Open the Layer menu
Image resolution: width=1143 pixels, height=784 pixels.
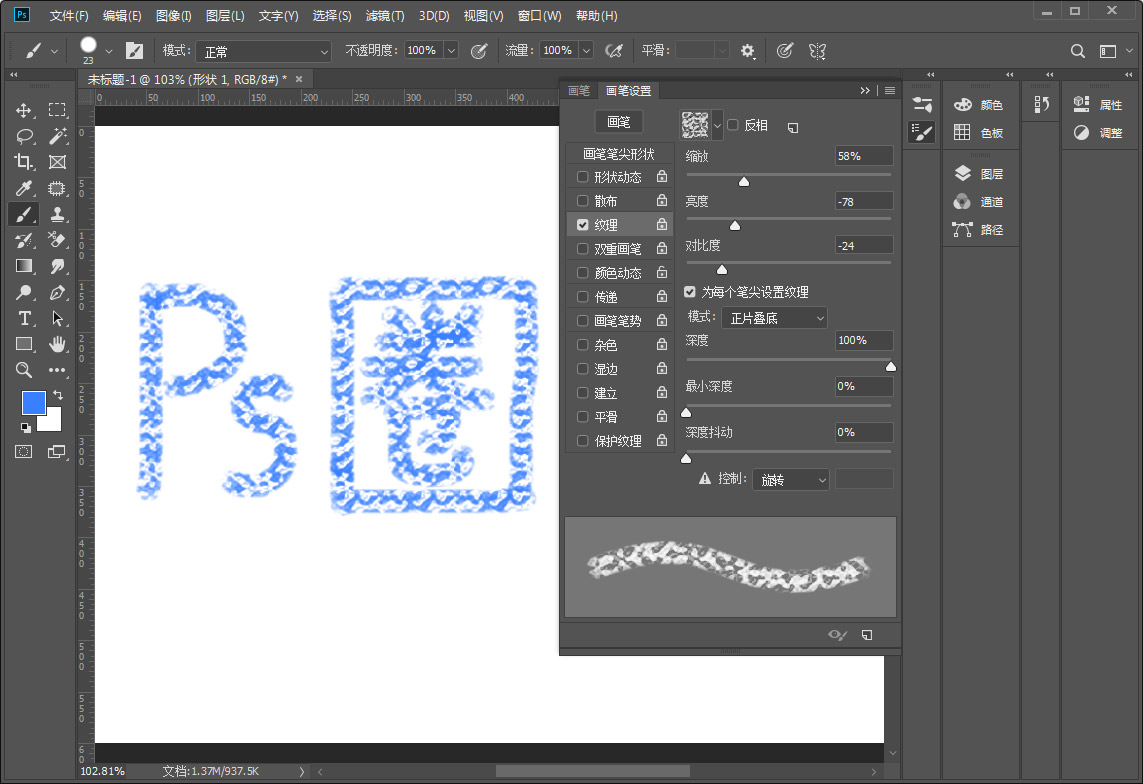click(x=225, y=15)
